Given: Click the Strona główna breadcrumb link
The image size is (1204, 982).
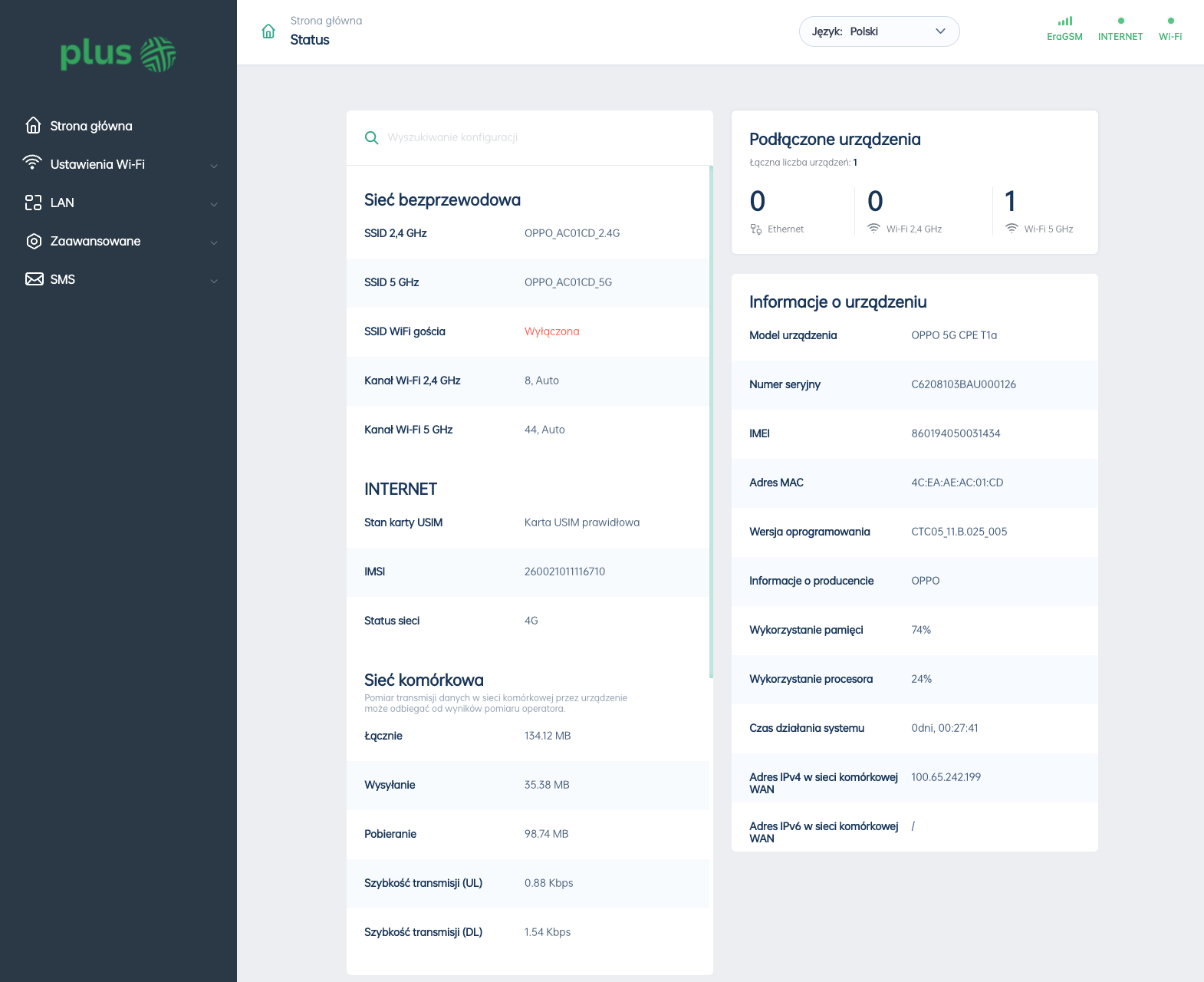Looking at the screenshot, I should point(326,21).
